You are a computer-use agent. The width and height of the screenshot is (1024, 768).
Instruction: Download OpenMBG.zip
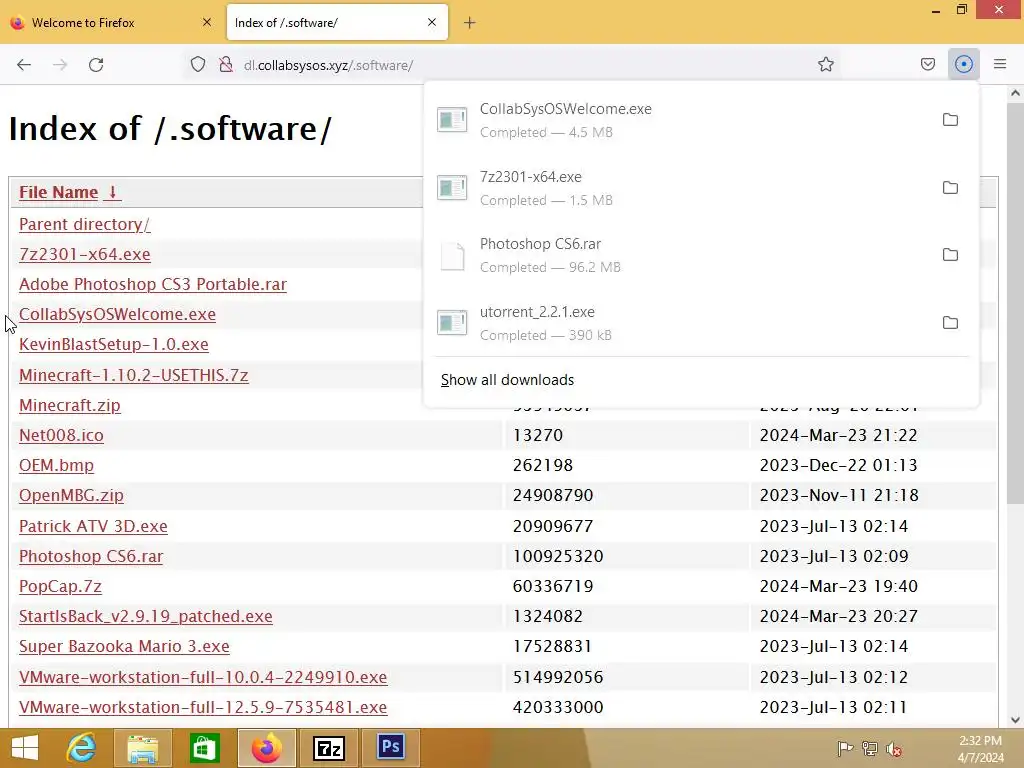click(71, 496)
